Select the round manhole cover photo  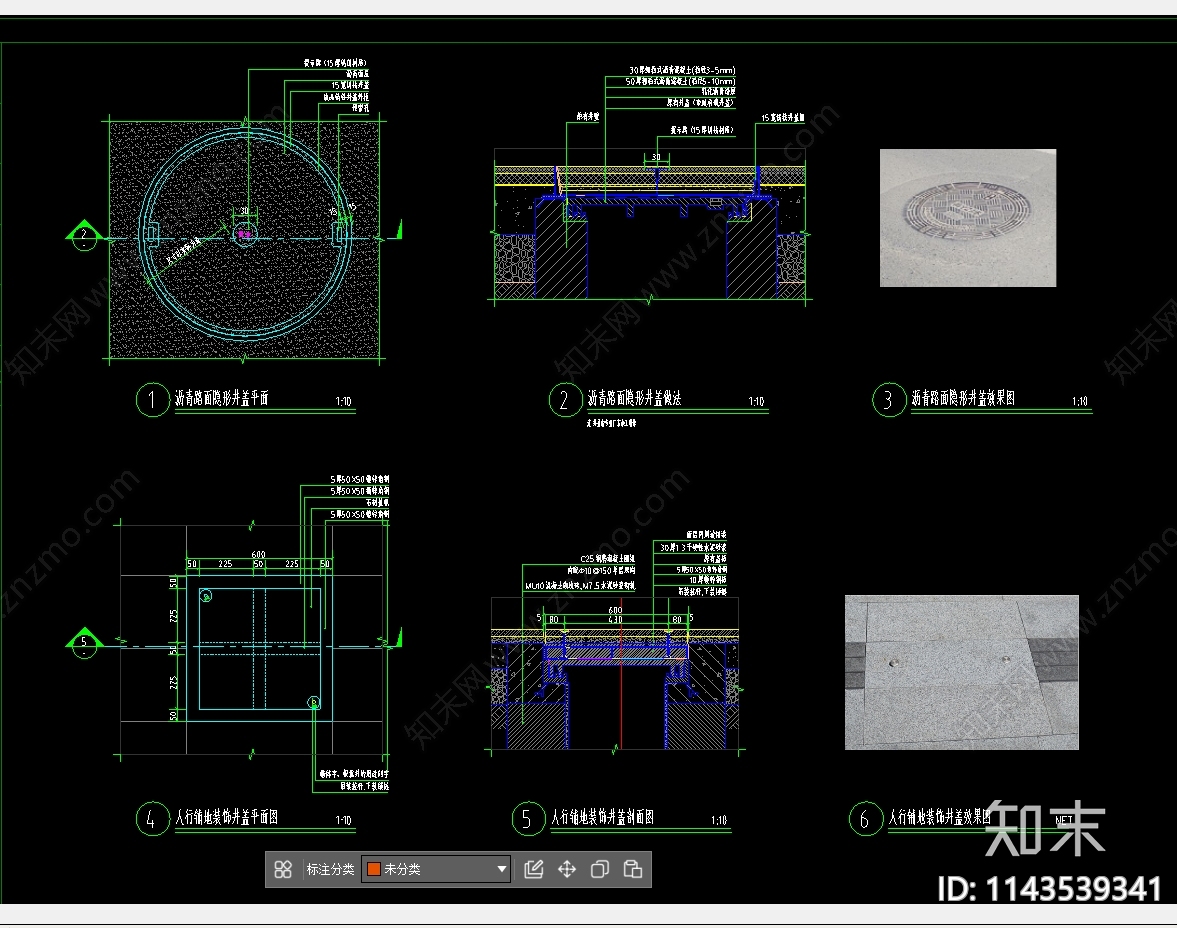(x=967, y=217)
